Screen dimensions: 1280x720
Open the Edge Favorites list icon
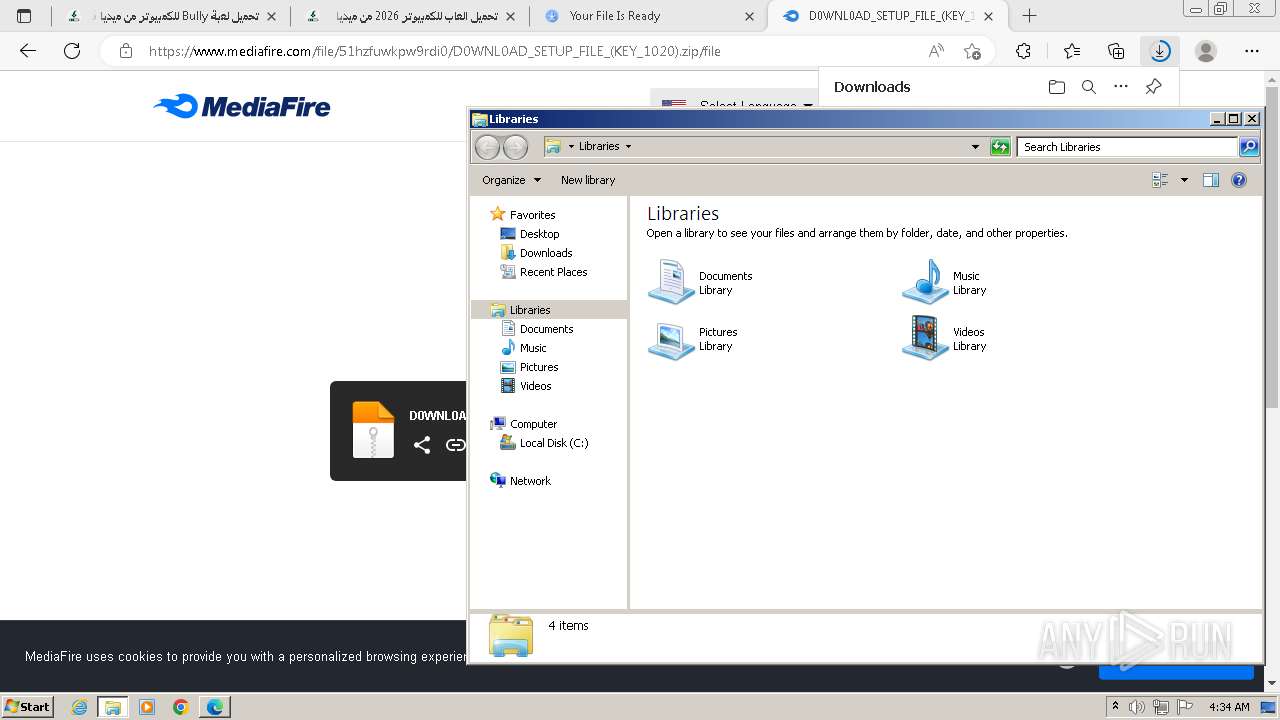point(1072,51)
